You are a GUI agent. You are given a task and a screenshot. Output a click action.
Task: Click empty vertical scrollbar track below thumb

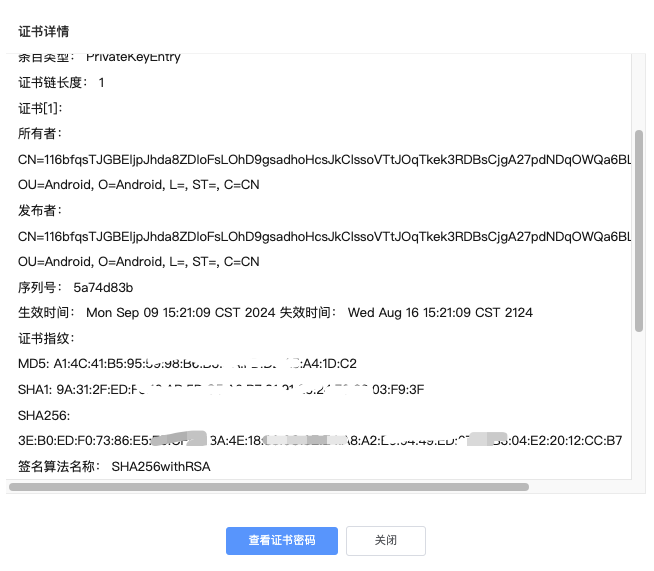pyautogui.click(x=639, y=405)
